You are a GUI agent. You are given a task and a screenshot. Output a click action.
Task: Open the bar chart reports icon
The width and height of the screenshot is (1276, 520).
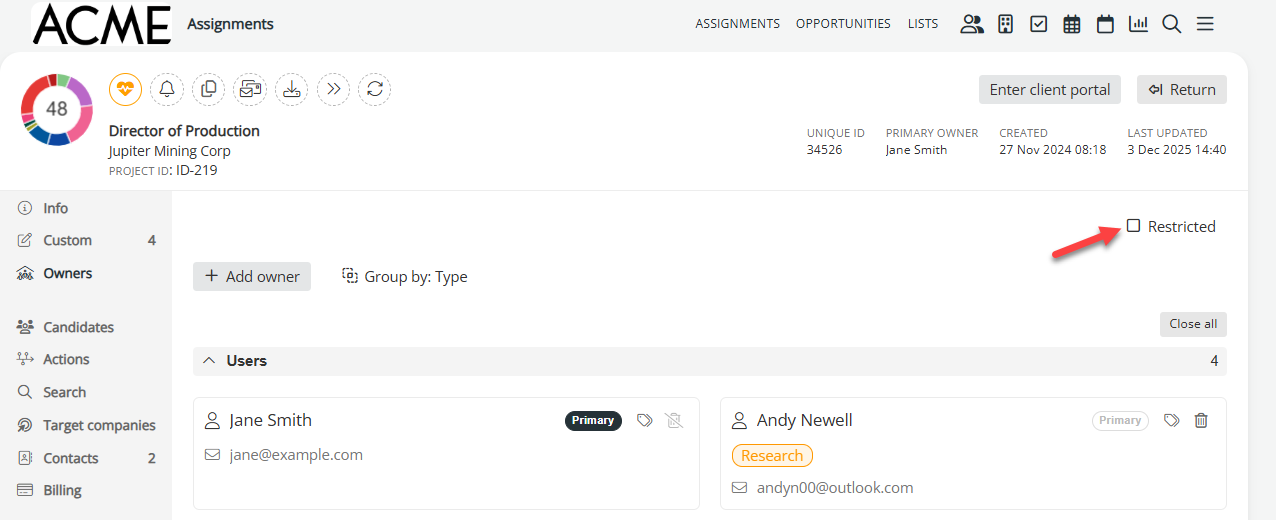point(1138,24)
